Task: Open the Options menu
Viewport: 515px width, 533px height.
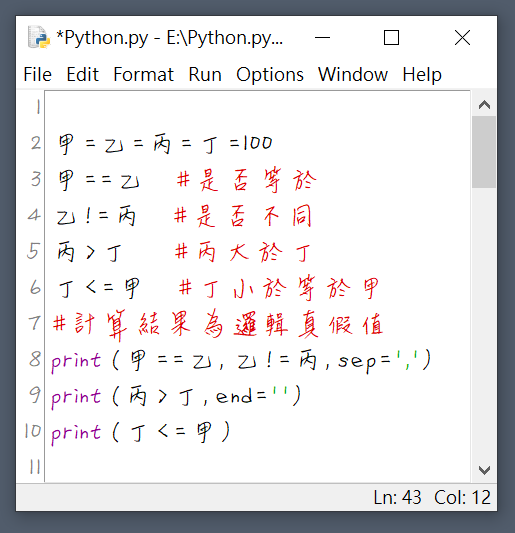Action: click(270, 74)
